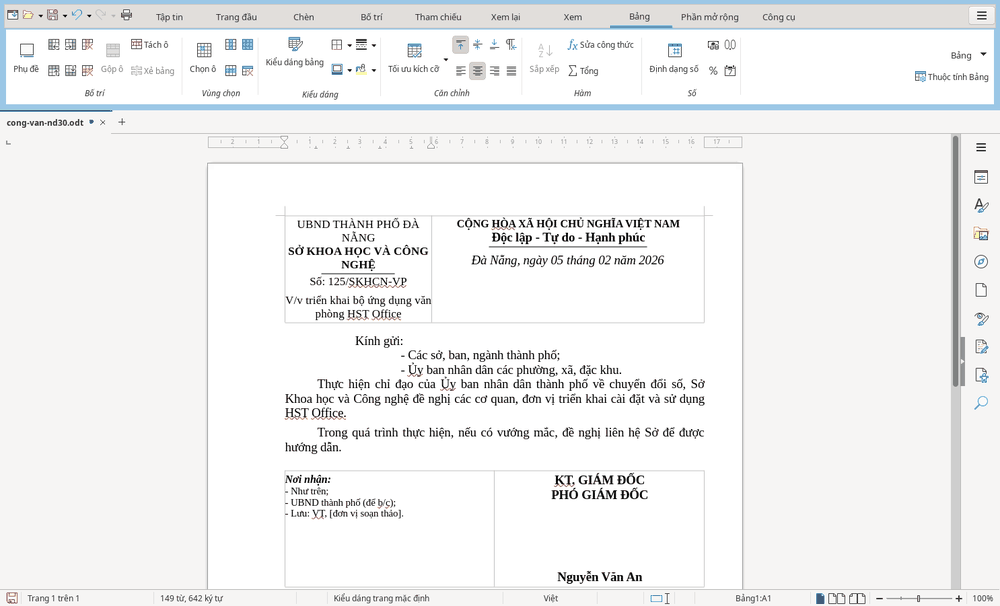Open sidebar Gallery panel icon
The height and width of the screenshot is (606, 1000).
click(x=981, y=233)
